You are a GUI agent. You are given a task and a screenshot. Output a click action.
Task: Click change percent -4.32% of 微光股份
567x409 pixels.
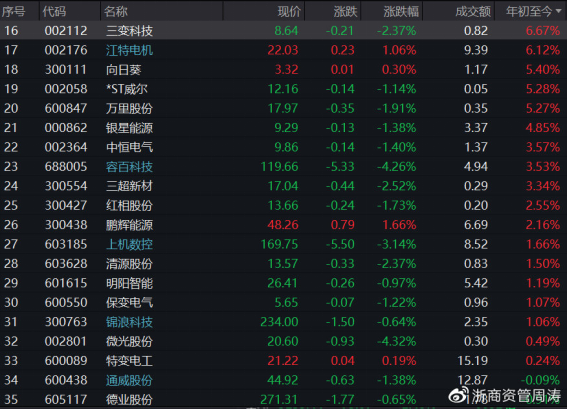tap(397, 341)
